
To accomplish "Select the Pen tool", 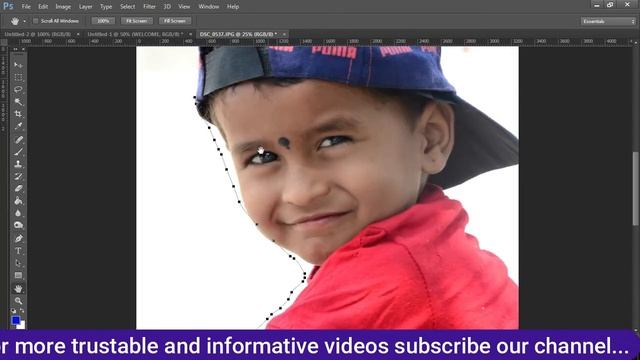I will [18, 238].
